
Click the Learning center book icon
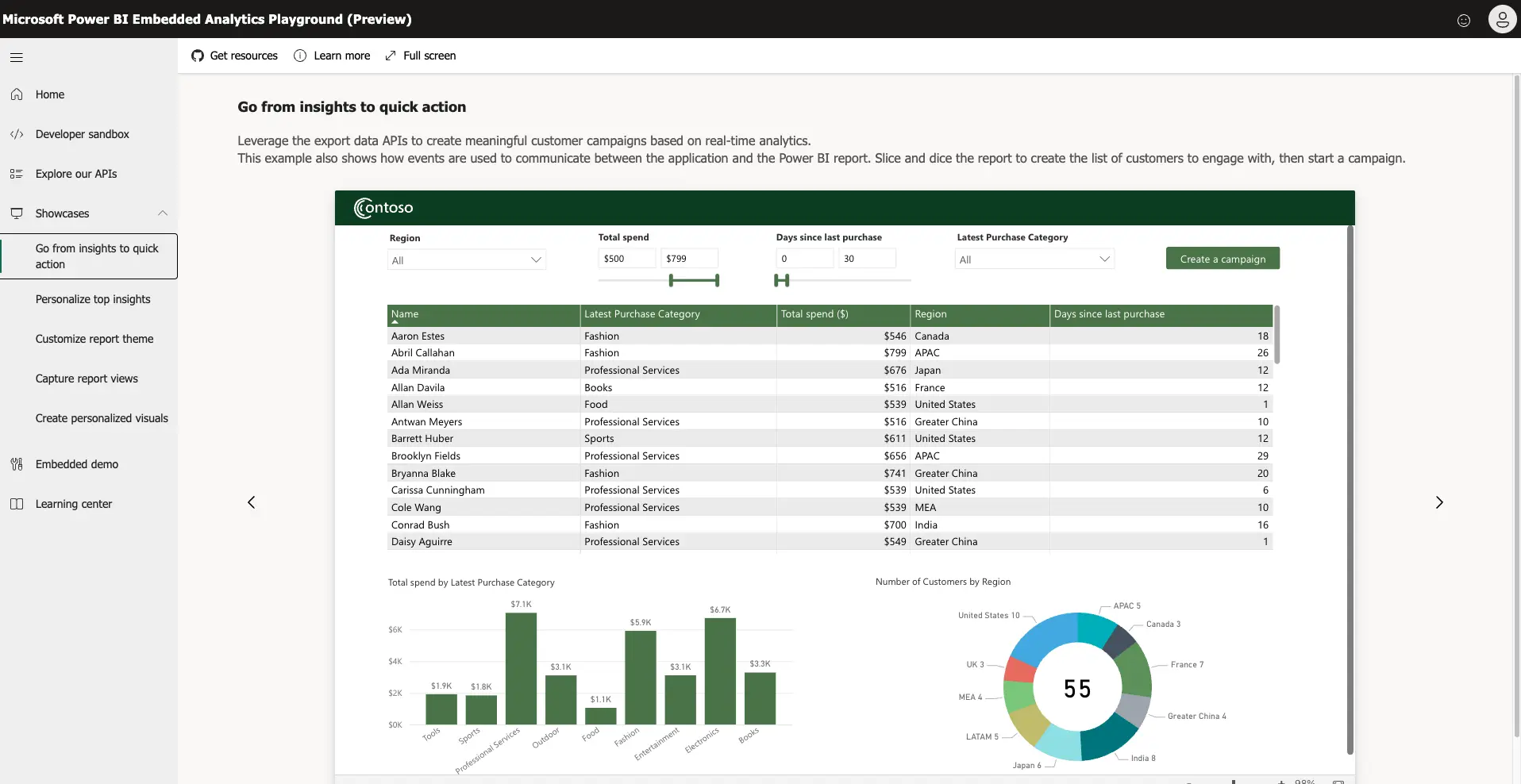pos(17,504)
